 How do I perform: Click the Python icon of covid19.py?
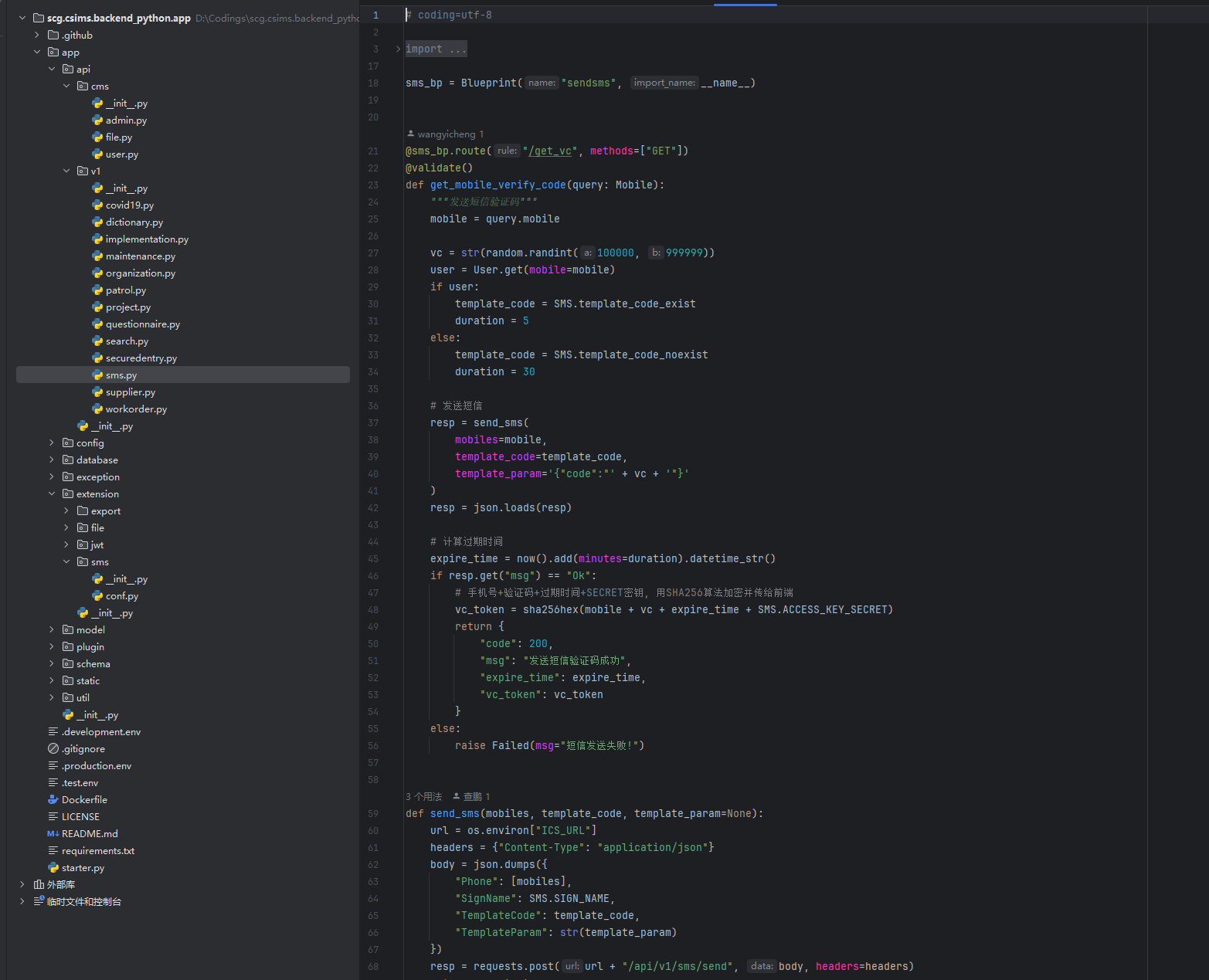97,205
